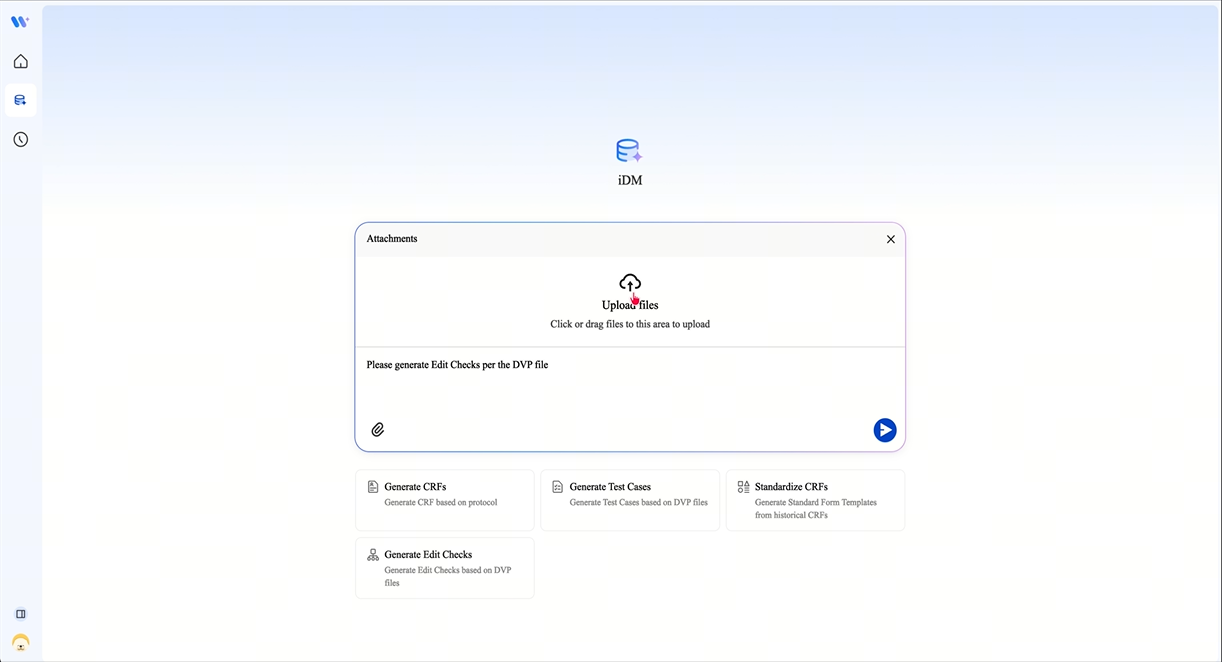Click "Generate CRF based on protocol" description
The width and height of the screenshot is (1222, 662).
pyautogui.click(x=441, y=503)
